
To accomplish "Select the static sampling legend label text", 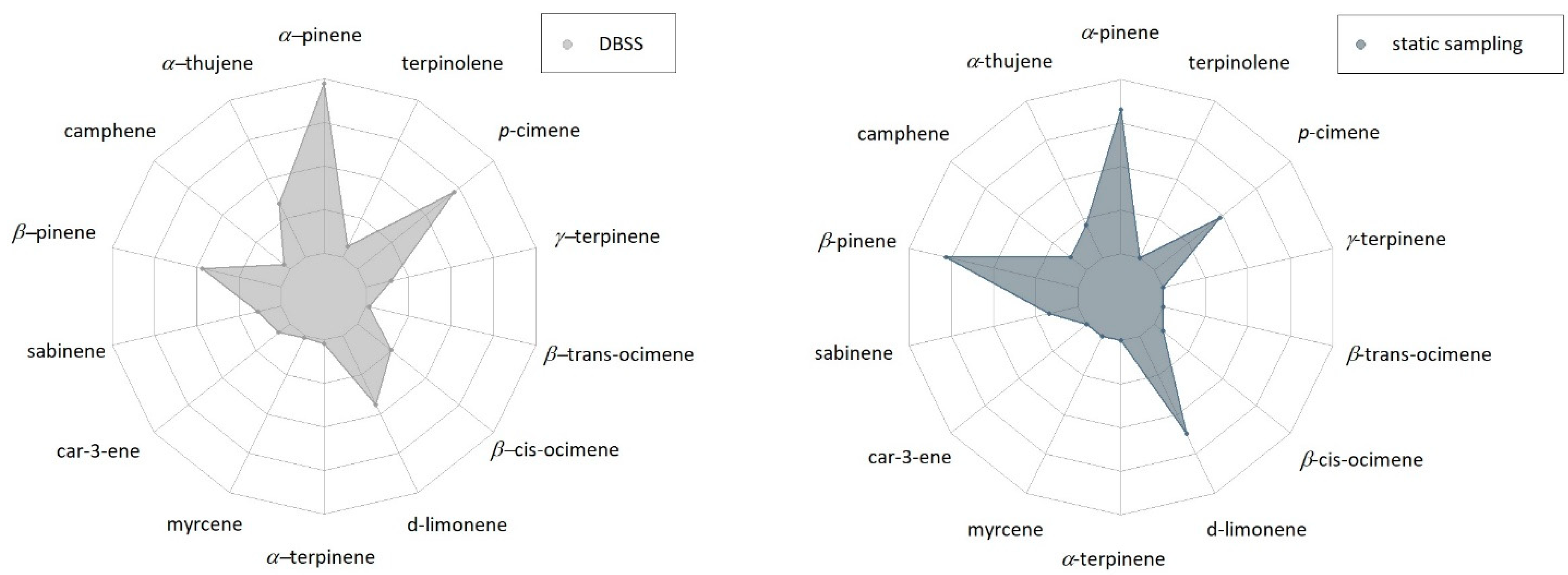I will pos(1456,44).
